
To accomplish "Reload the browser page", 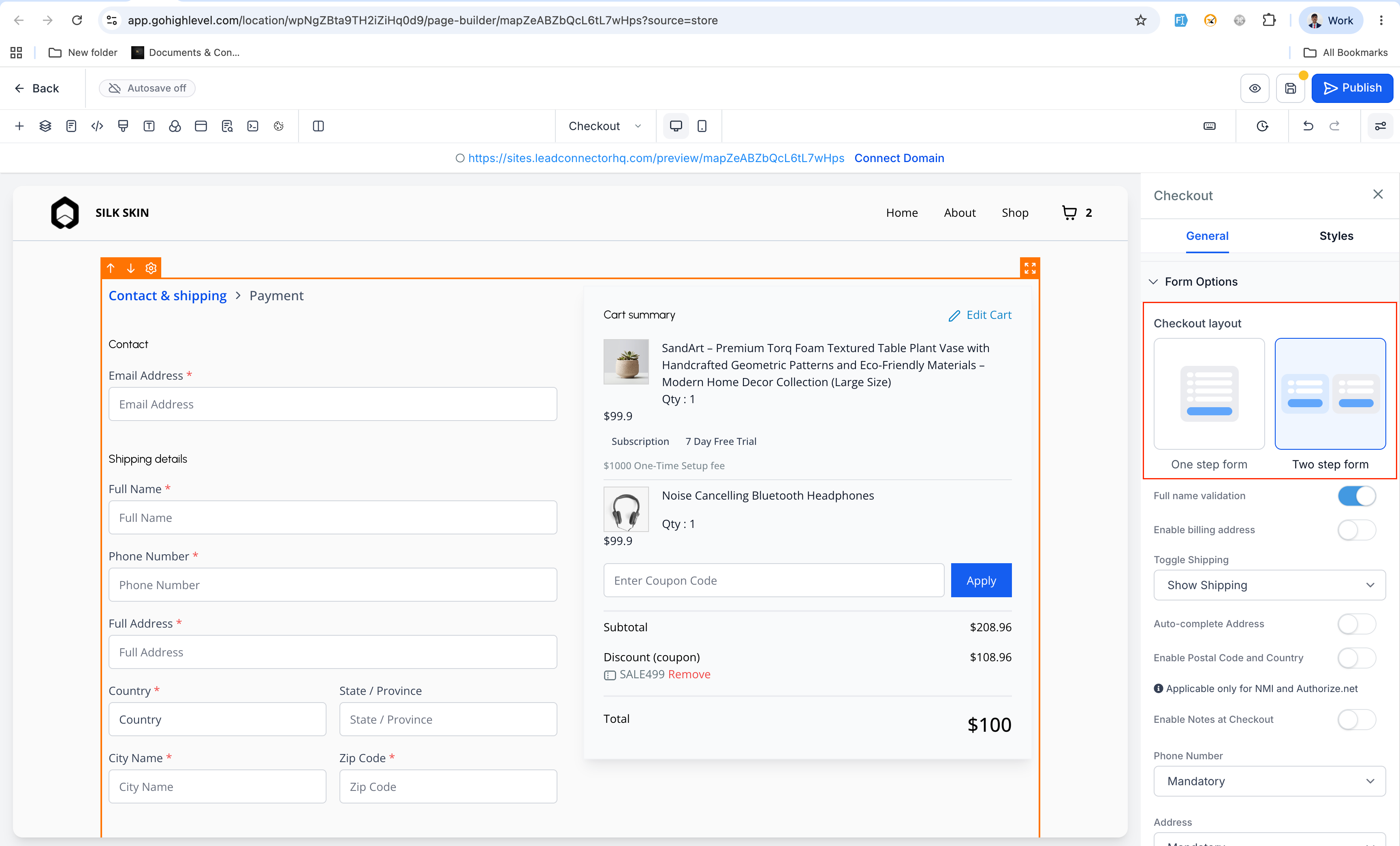I will [77, 20].
